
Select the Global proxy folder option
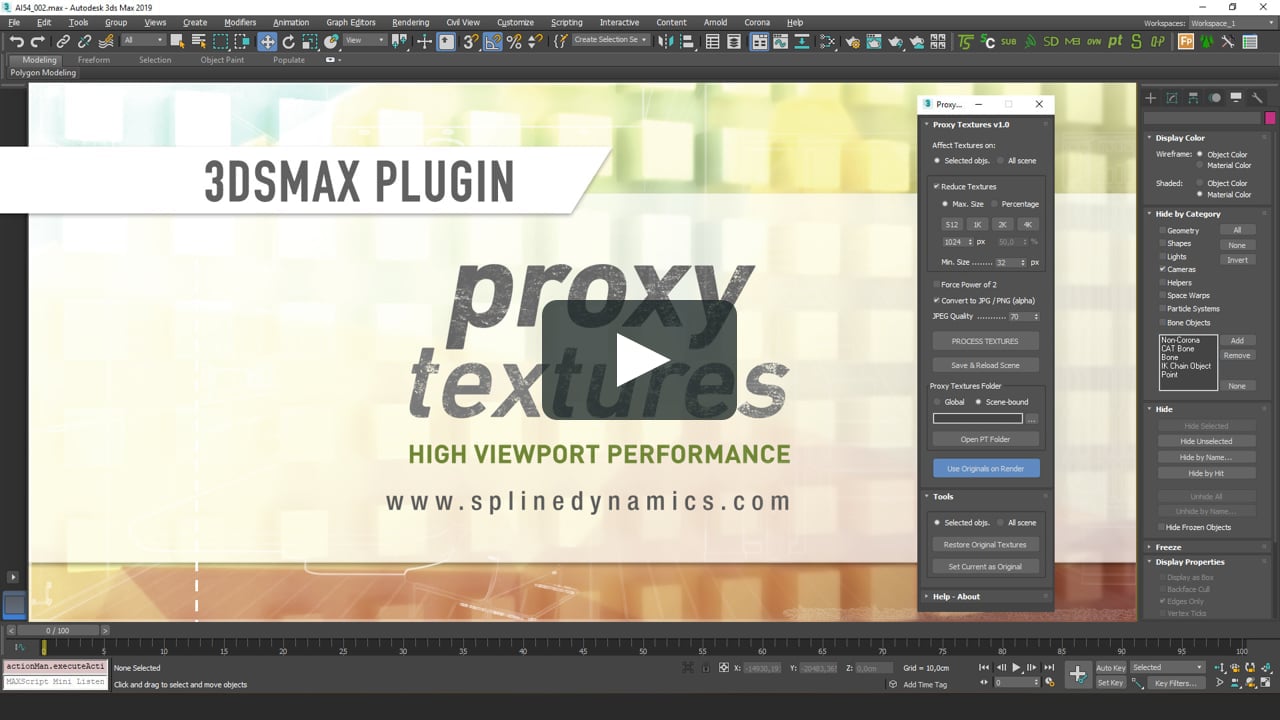[x=937, y=402]
